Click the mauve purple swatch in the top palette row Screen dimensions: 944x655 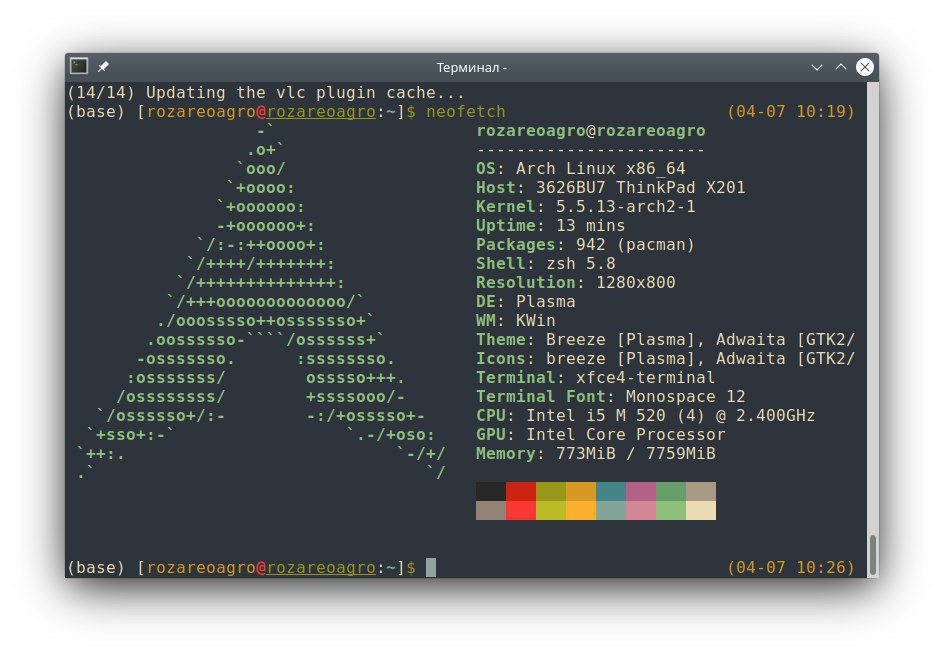tap(641, 491)
